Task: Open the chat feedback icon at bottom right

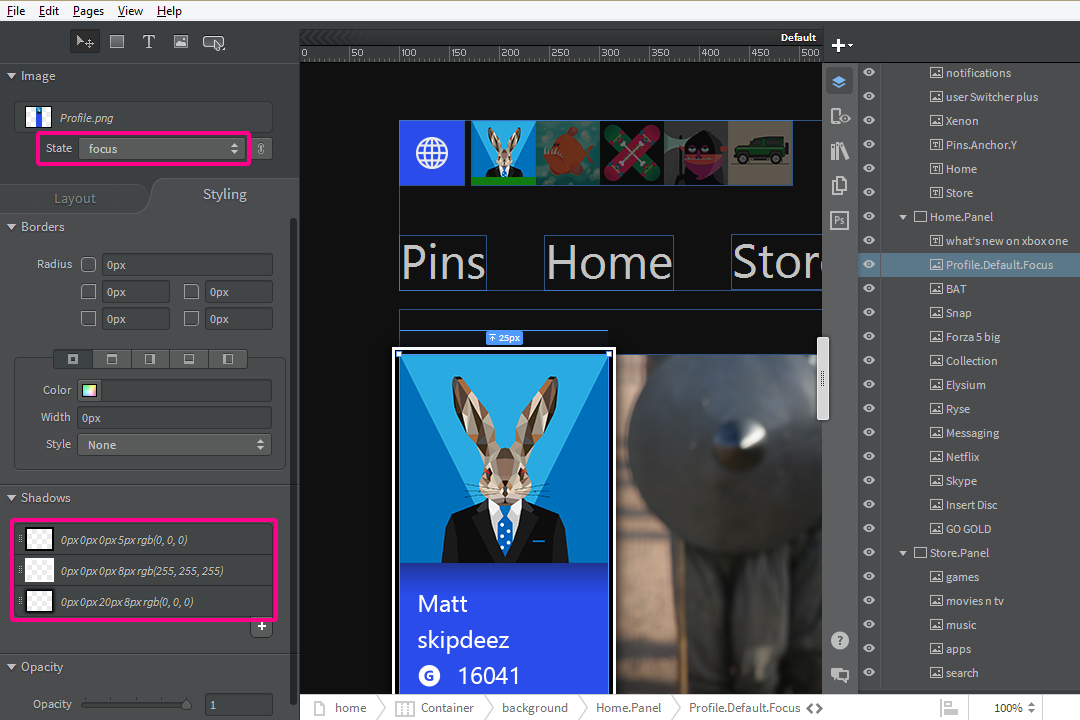Action: 839,676
